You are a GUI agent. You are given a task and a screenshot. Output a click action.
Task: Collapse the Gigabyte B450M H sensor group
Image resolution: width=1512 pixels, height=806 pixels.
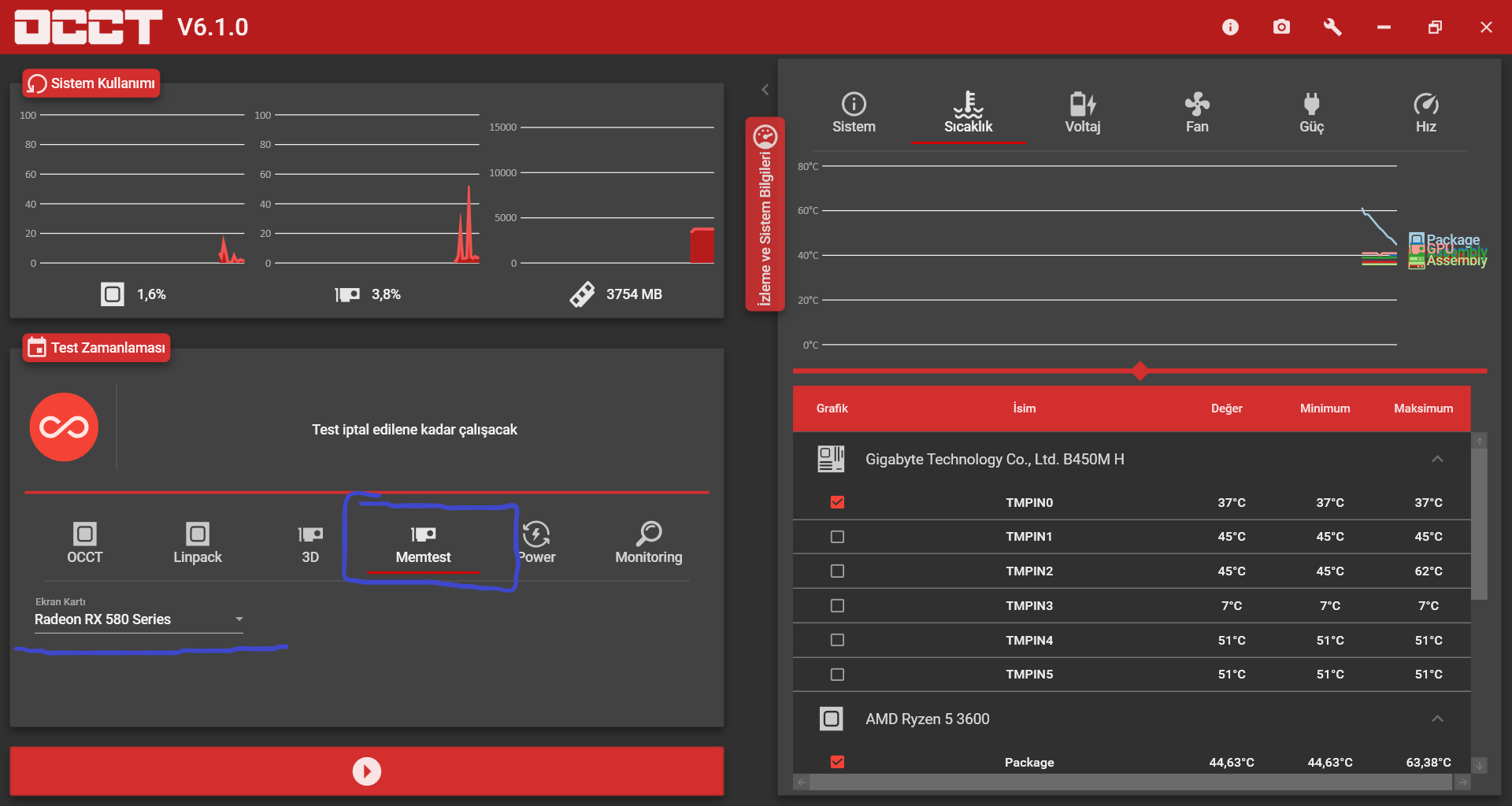point(1437,459)
